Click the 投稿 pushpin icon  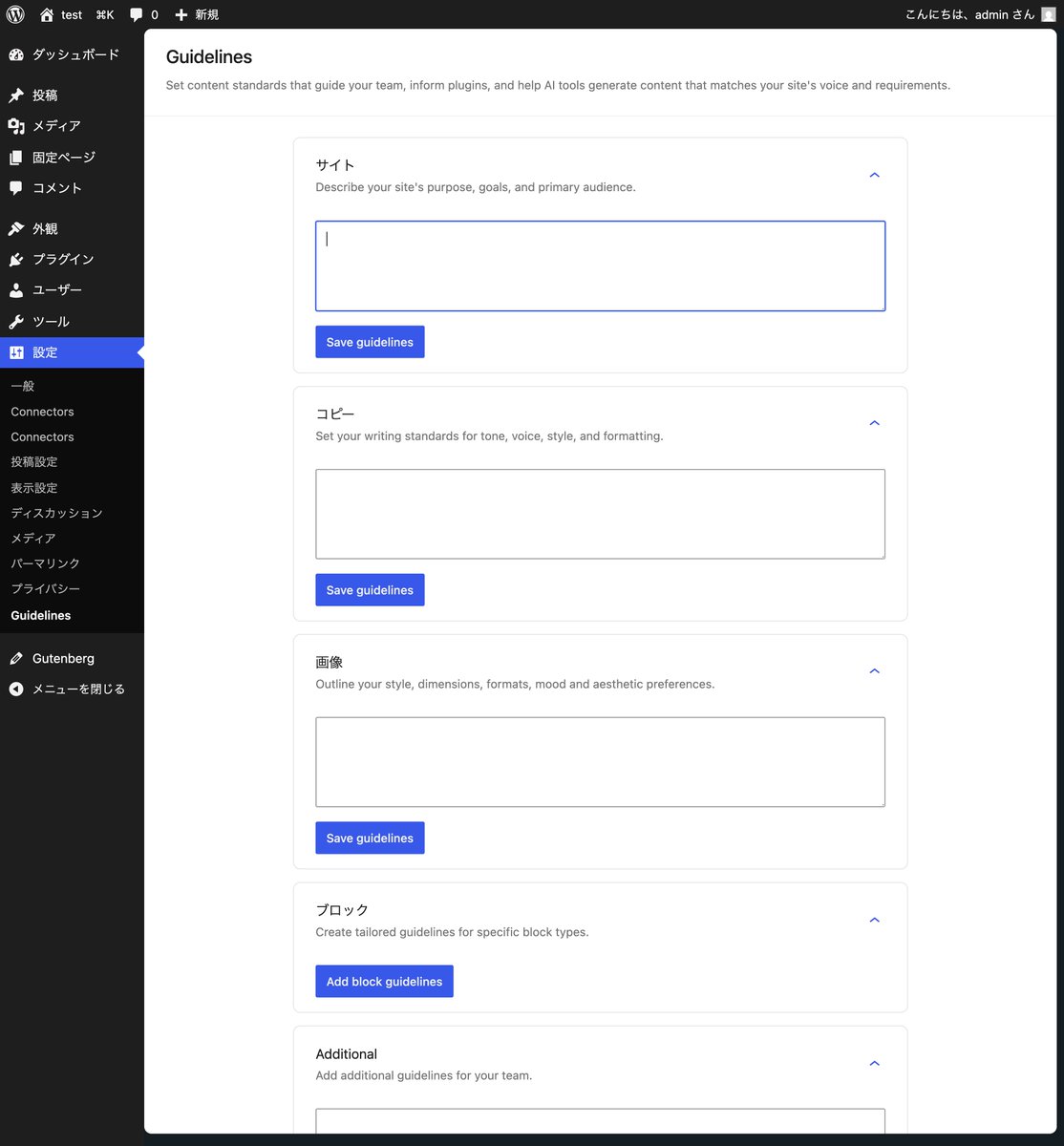[16, 95]
